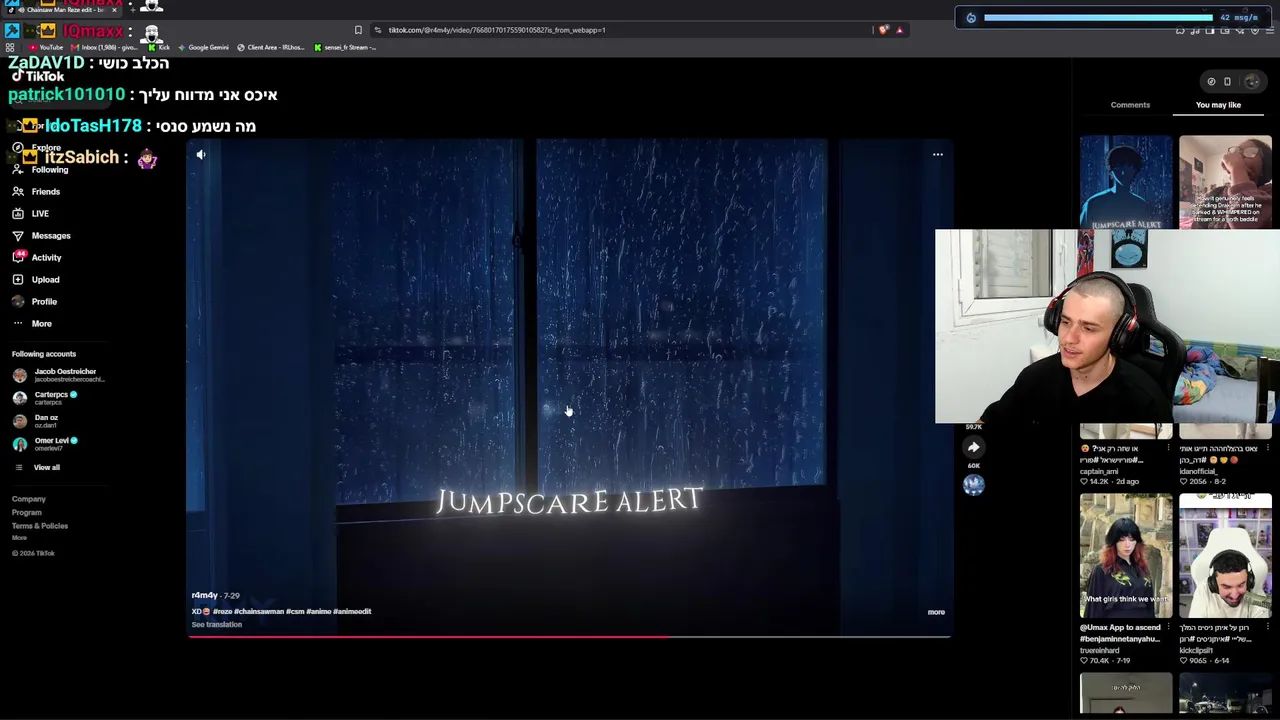
Task: Open Activity notifications icon
Action: coord(18,258)
